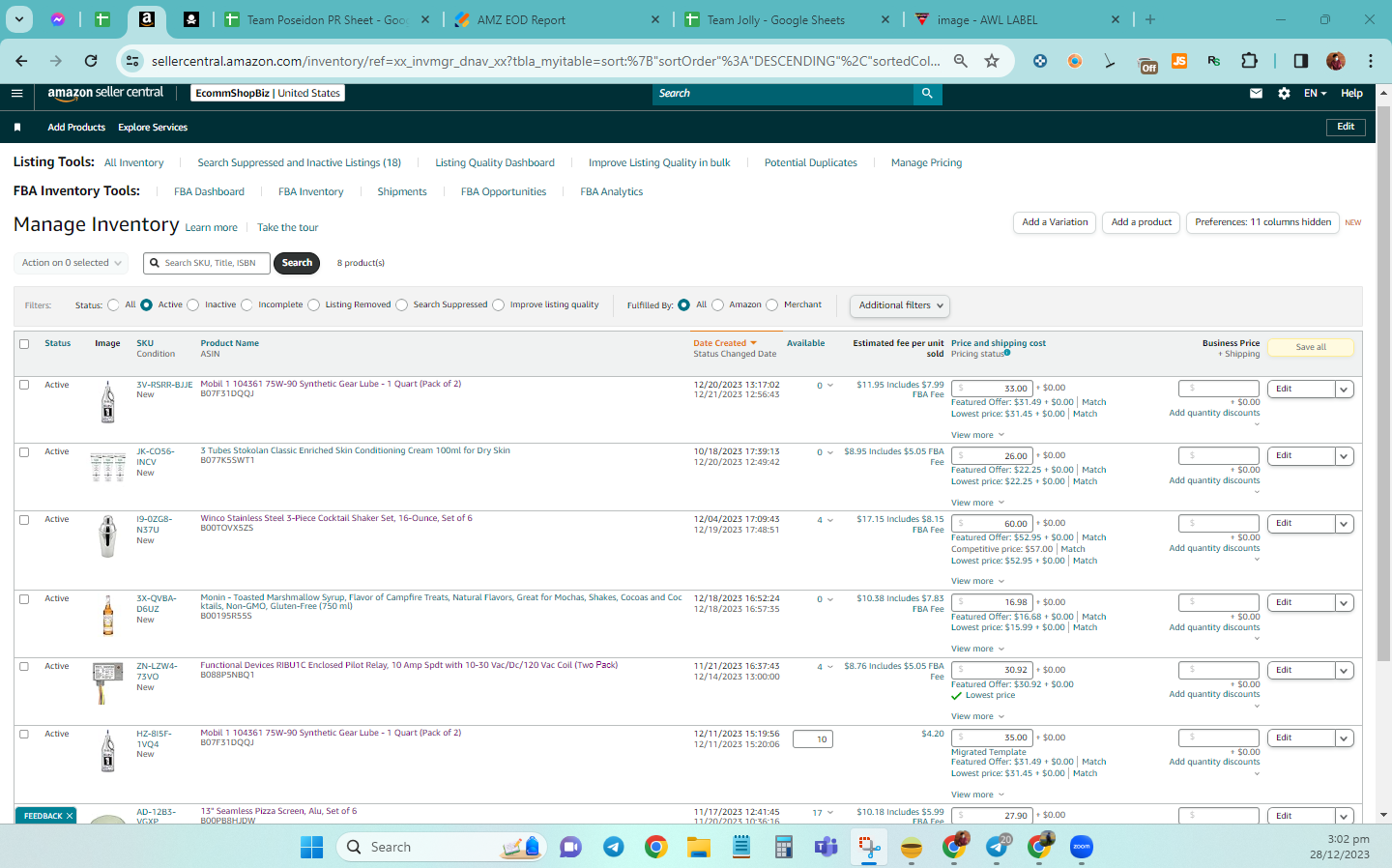This screenshot has height=868, width=1392.
Task: Open Microsoft Teams from the taskbar
Action: tap(826, 848)
